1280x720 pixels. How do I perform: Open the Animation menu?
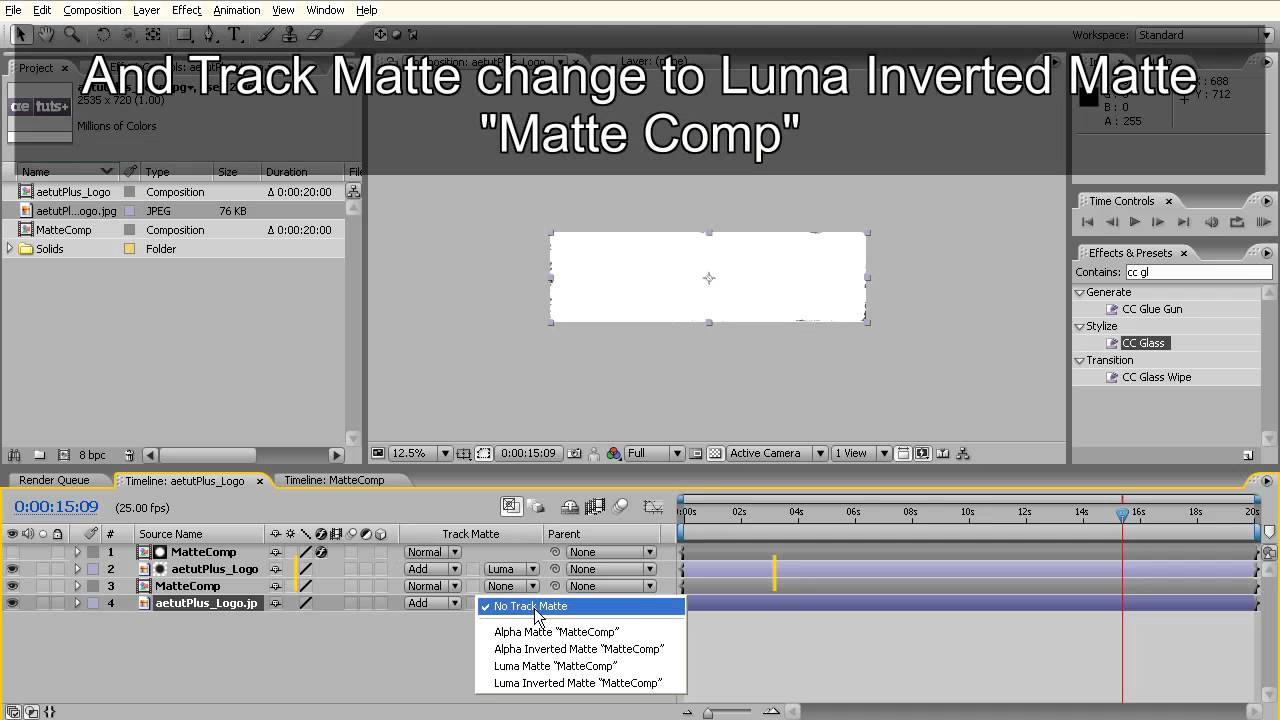tap(237, 10)
